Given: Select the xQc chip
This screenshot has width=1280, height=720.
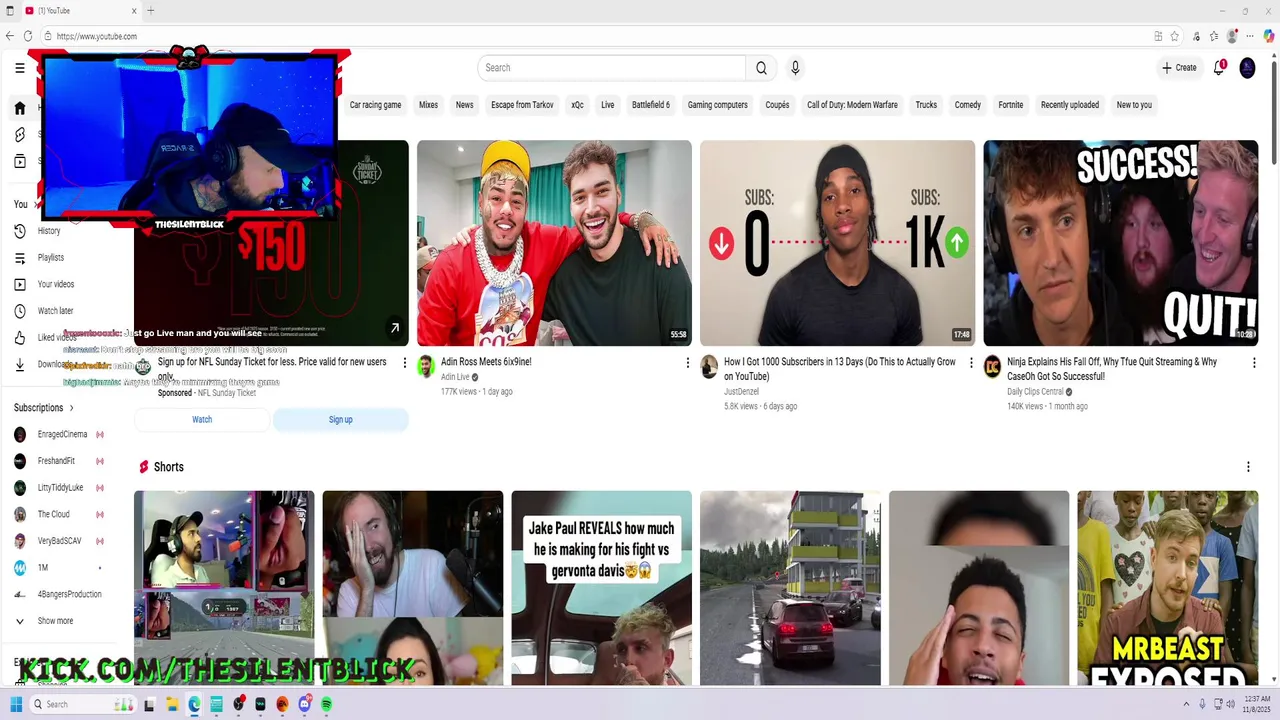Looking at the screenshot, I should (x=577, y=105).
